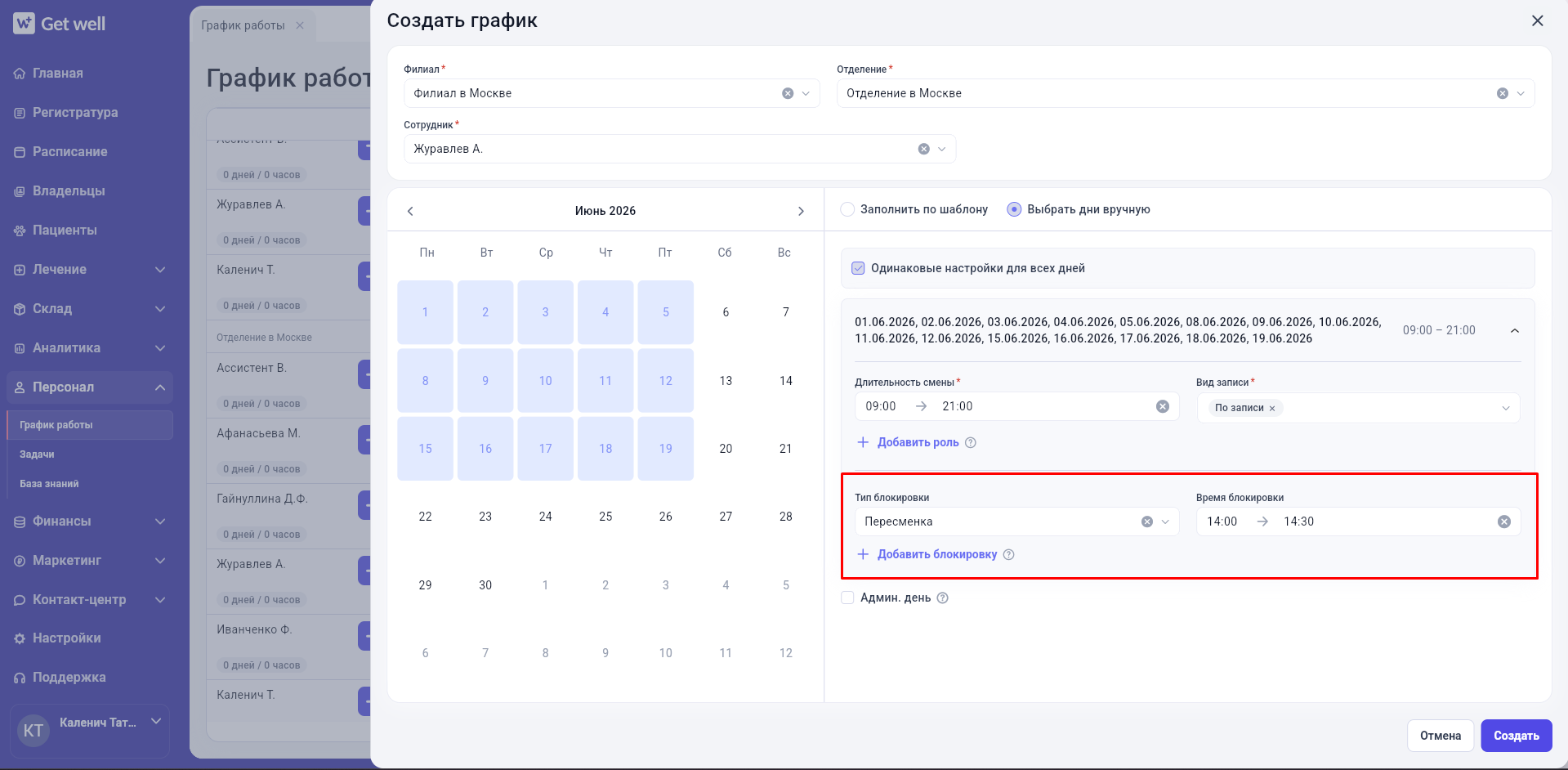Viewport: 1568px width, 770px height.
Task: Open the user profile dropdown arrow
Action: (156, 721)
